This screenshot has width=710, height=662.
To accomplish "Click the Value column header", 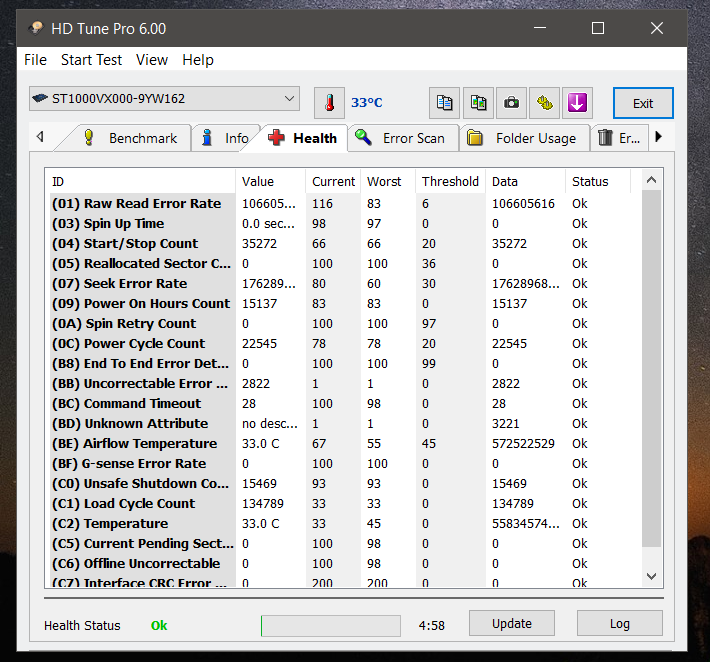I will click(271, 182).
